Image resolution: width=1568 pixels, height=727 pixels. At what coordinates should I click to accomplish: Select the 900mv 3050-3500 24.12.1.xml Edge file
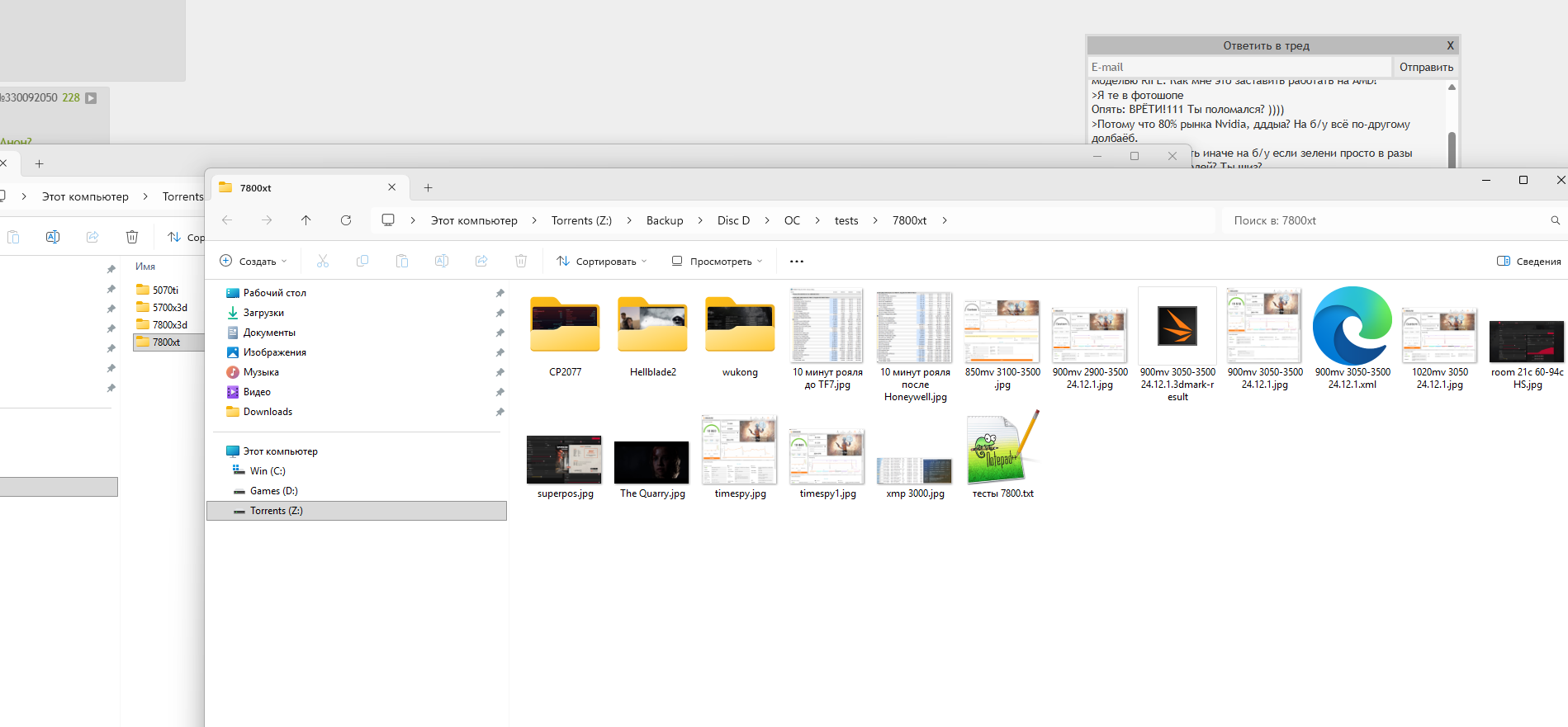pos(1352,338)
